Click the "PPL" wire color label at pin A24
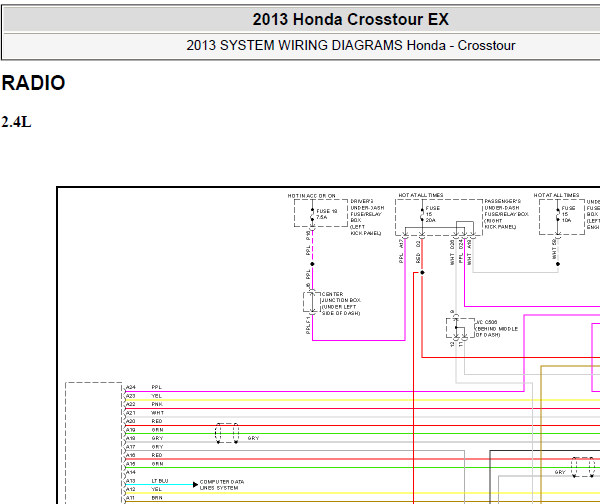The image size is (600, 504). [157, 387]
